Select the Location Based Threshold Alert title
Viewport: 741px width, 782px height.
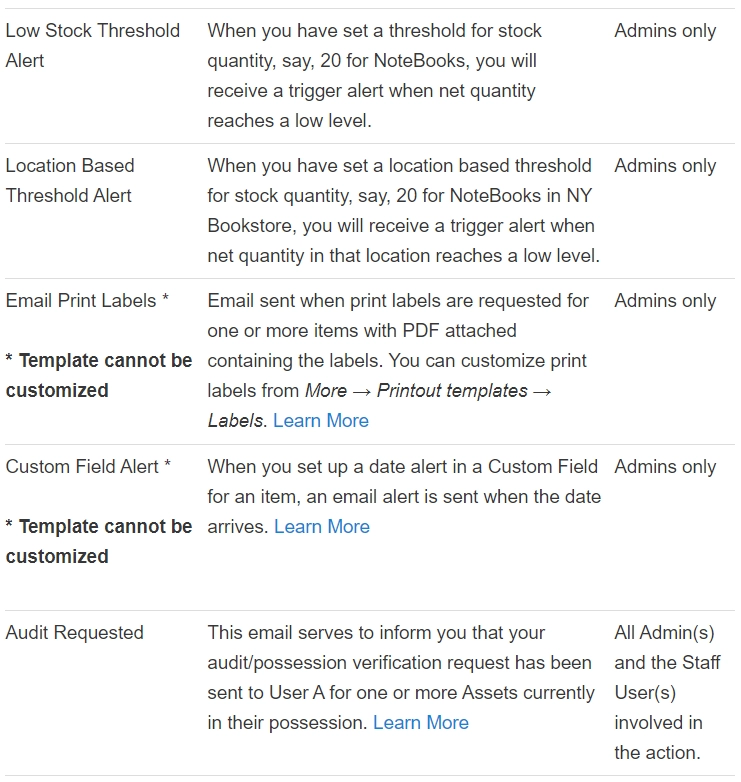click(x=69, y=180)
